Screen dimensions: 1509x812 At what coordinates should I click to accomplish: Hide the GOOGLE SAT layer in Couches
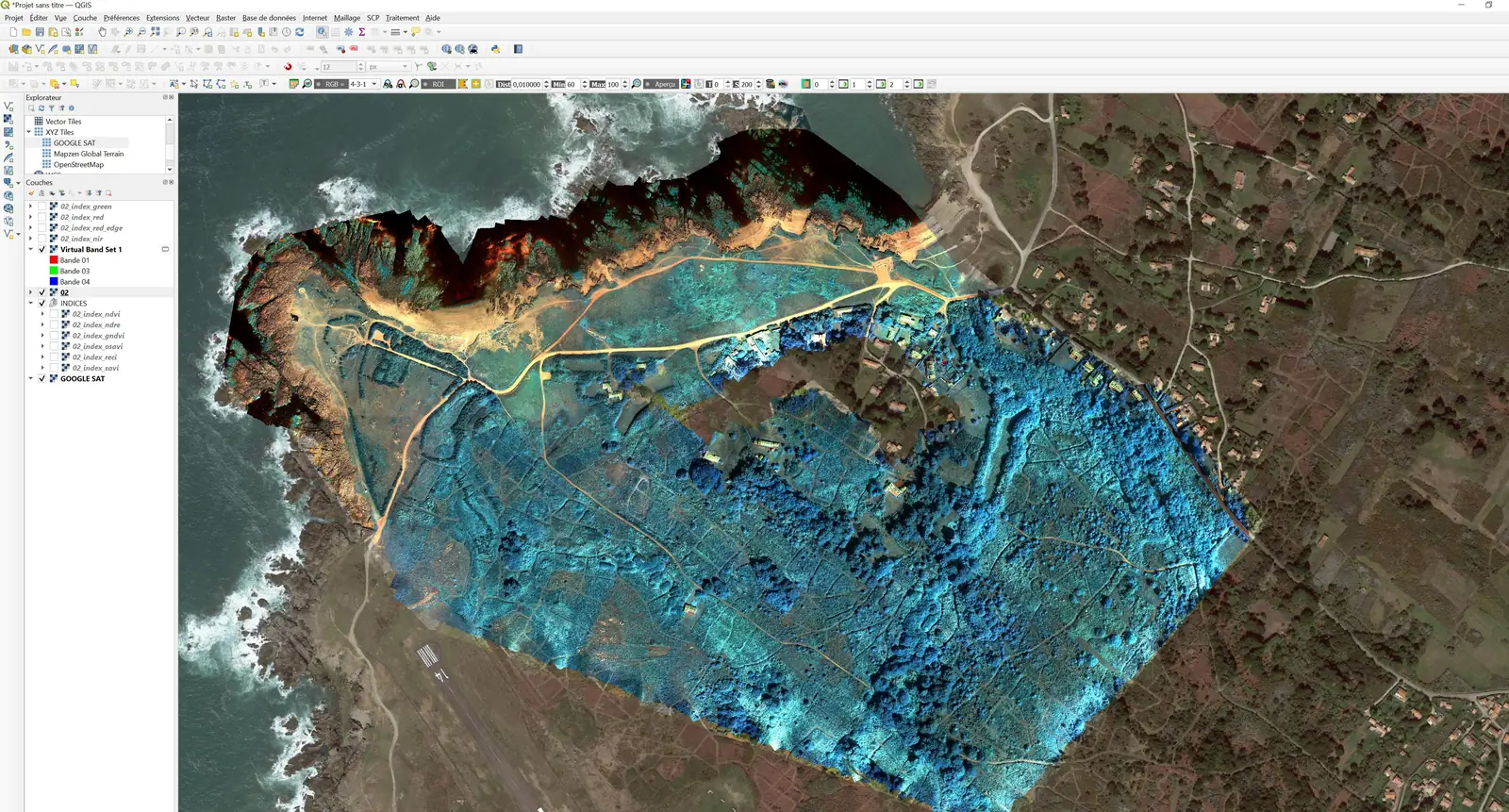41,379
